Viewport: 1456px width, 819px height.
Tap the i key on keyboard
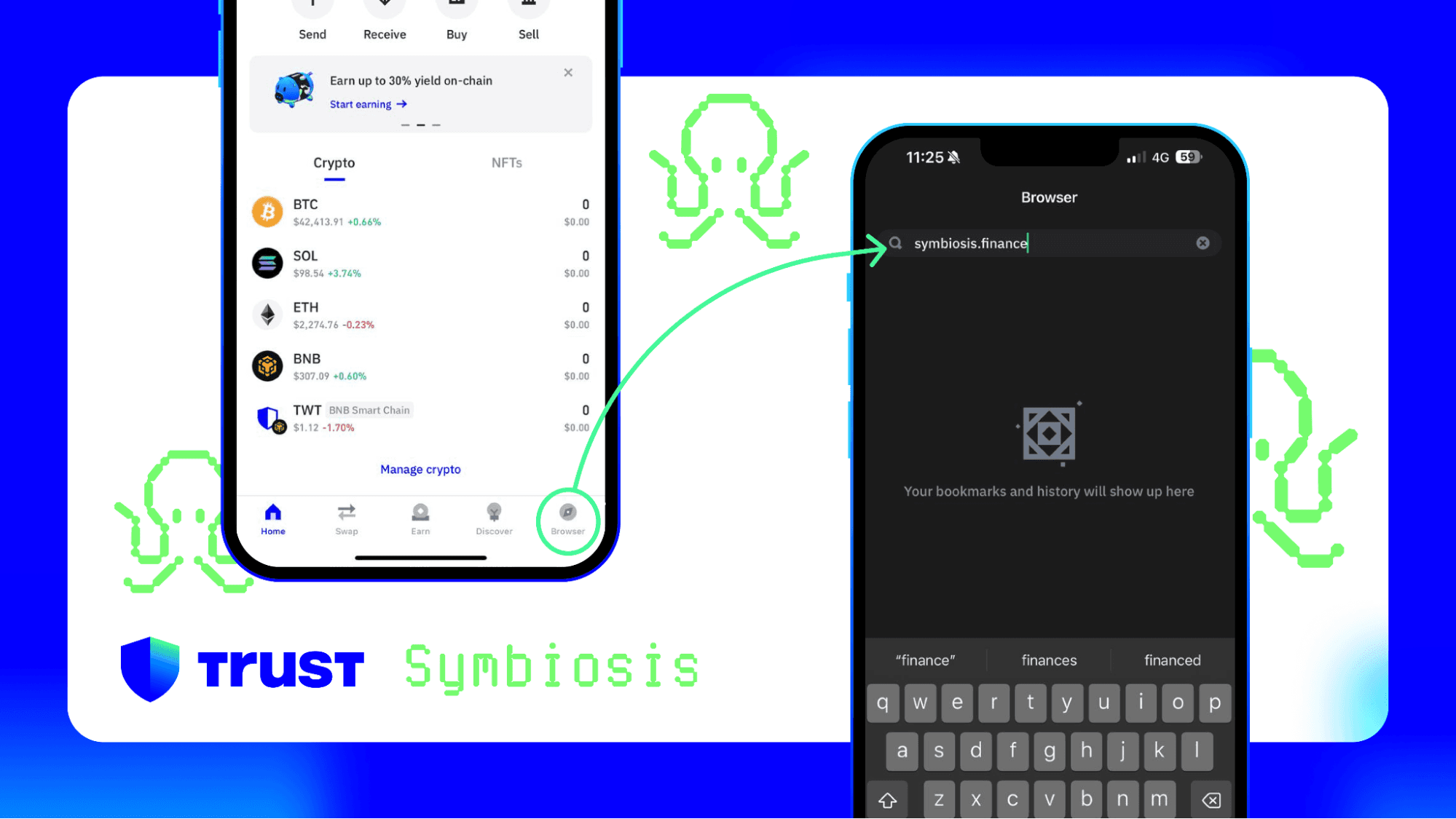tap(1141, 703)
